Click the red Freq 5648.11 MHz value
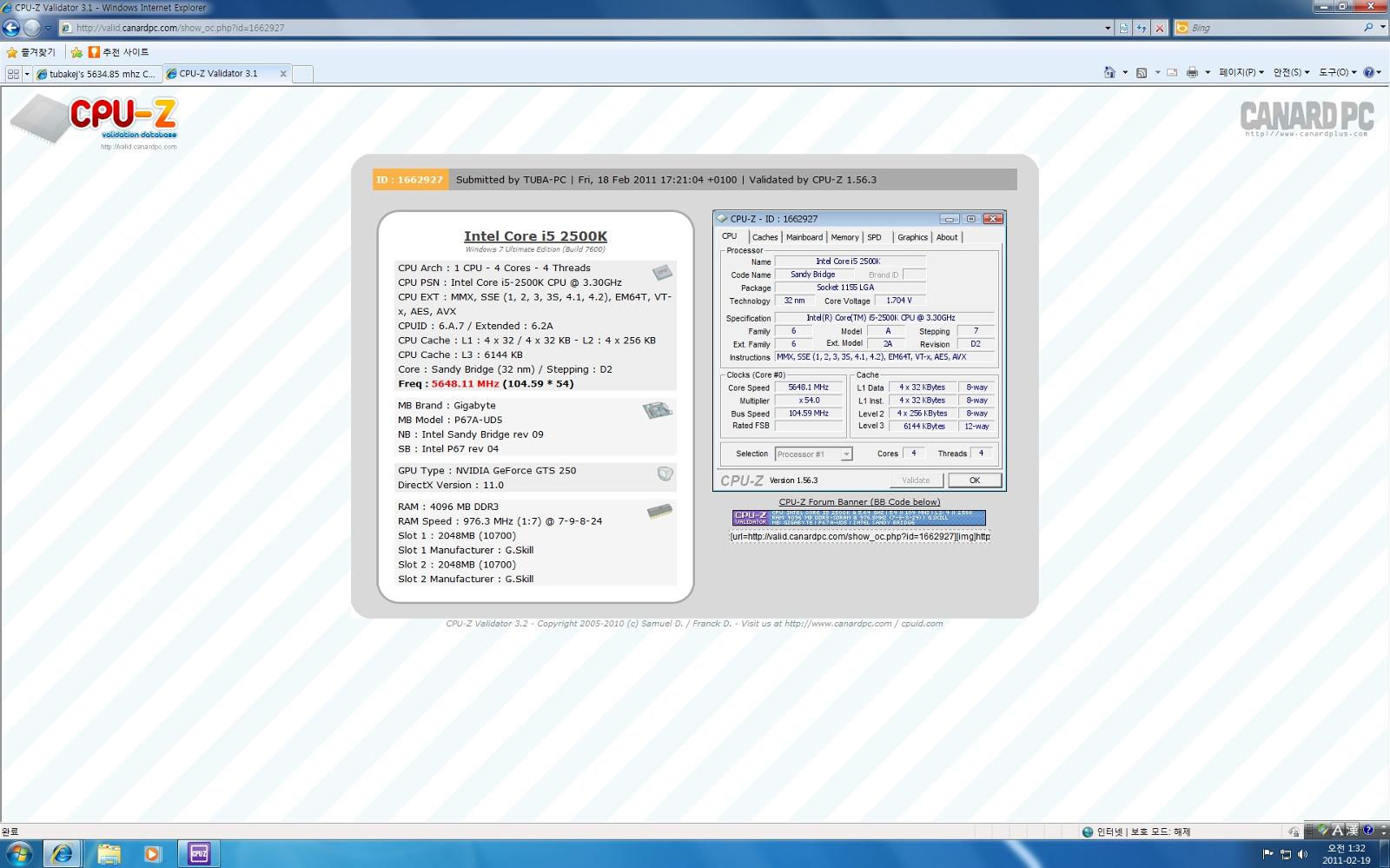 tap(465, 383)
